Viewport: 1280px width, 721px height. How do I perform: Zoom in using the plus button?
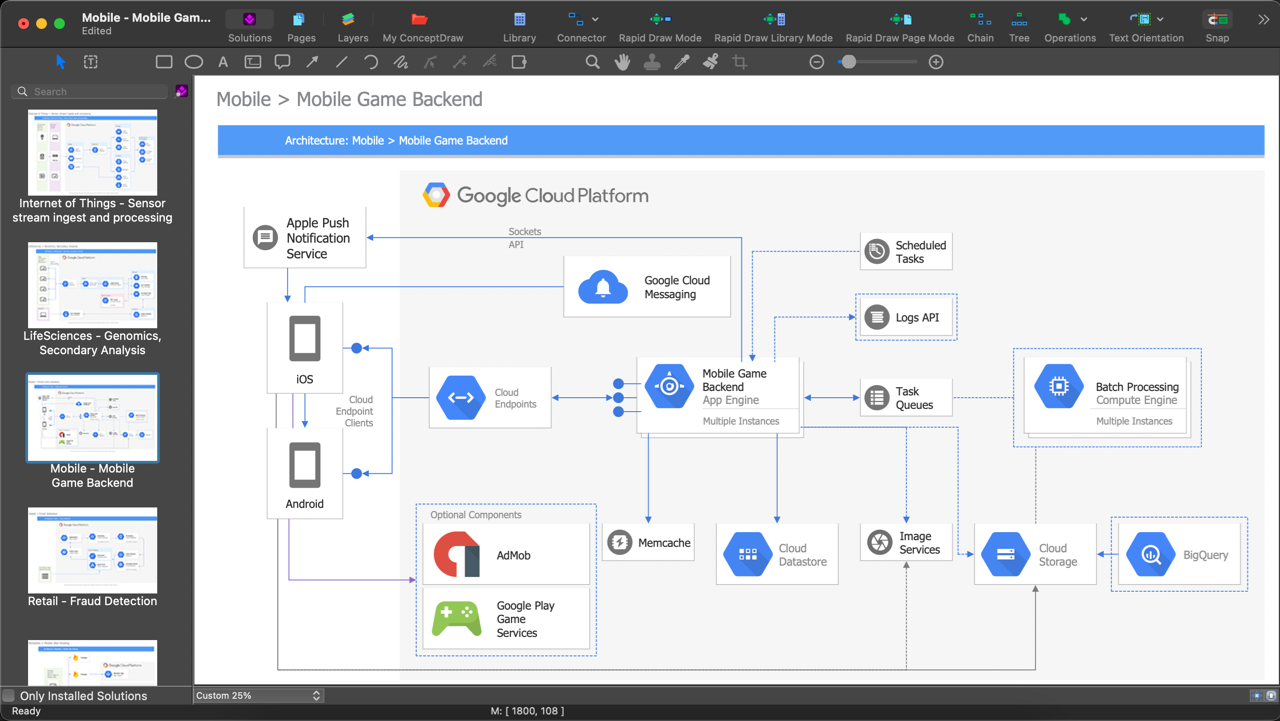click(x=936, y=61)
